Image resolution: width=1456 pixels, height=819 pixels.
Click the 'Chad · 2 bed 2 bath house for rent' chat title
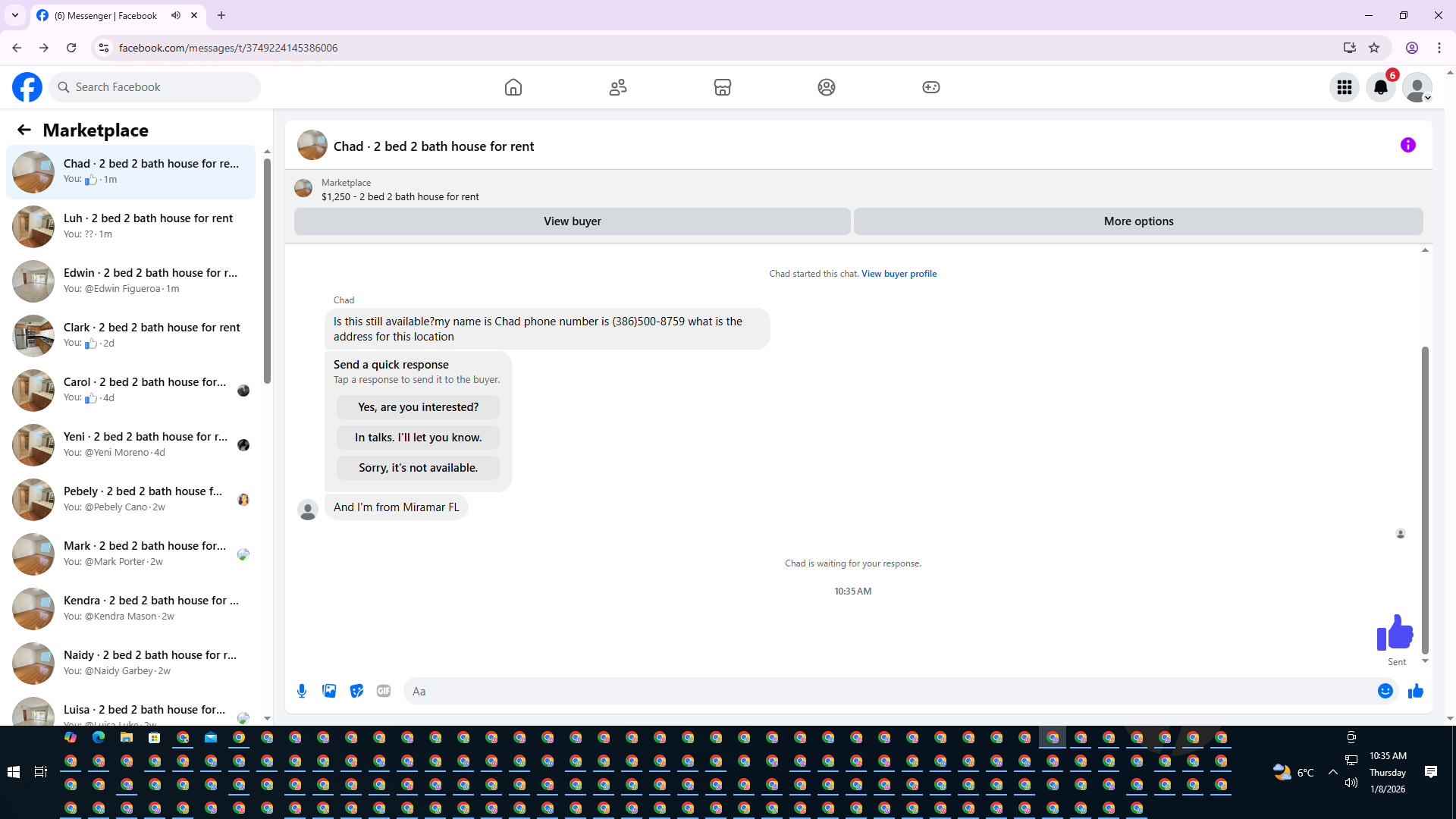pyautogui.click(x=434, y=146)
